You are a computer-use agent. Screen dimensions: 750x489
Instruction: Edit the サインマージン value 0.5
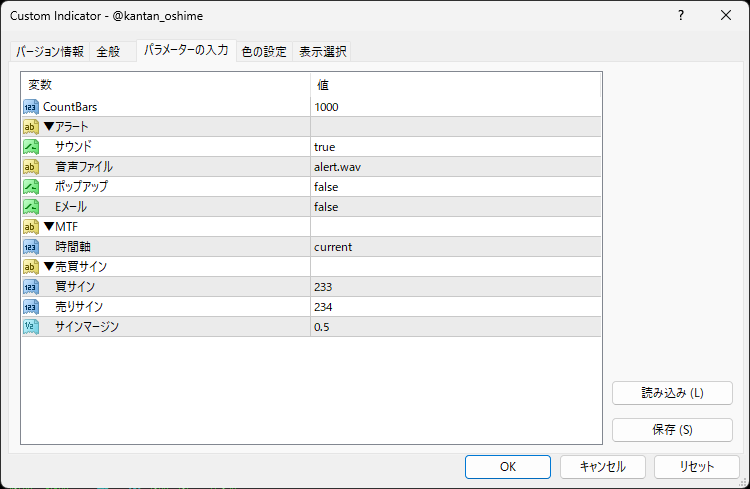455,327
